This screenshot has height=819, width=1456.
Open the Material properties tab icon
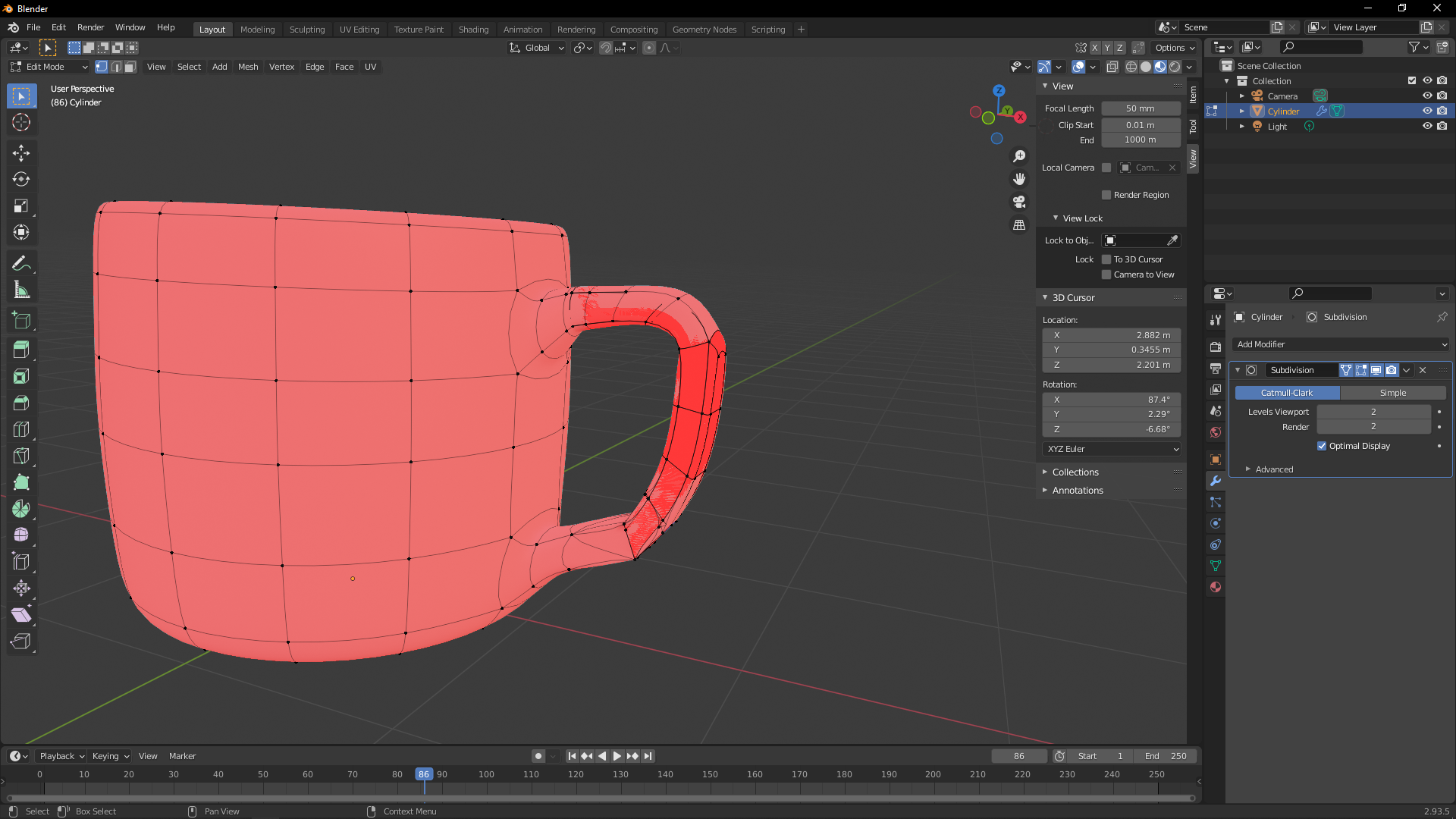[x=1216, y=587]
